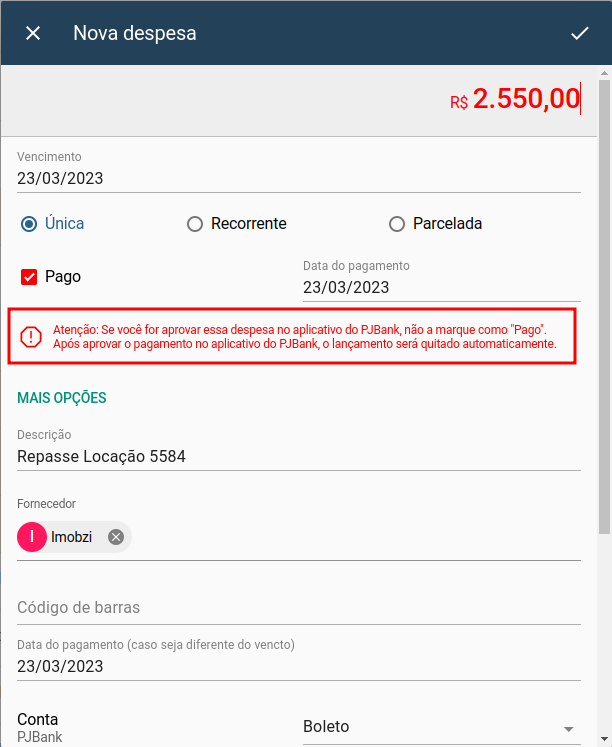The image size is (612, 747).
Task: Open the Boleto payment method dropdown
Action: pyautogui.click(x=441, y=727)
